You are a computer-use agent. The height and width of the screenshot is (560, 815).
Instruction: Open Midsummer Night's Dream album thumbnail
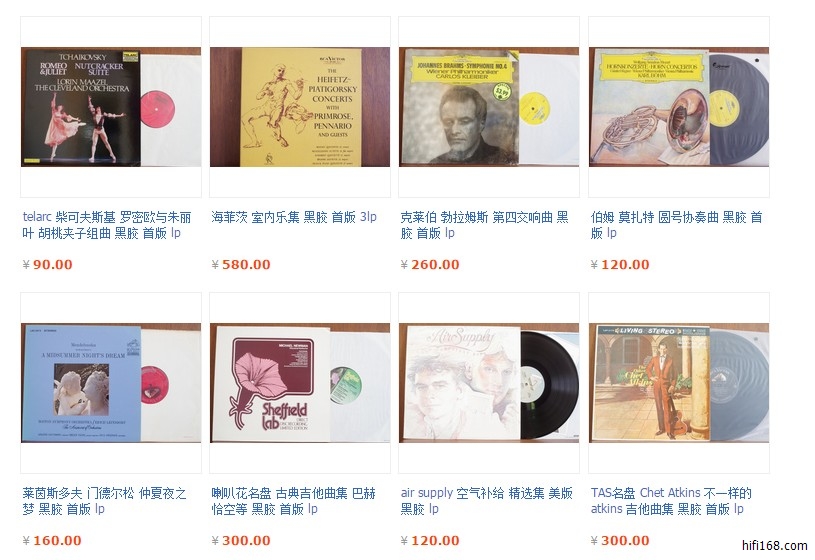(111, 383)
